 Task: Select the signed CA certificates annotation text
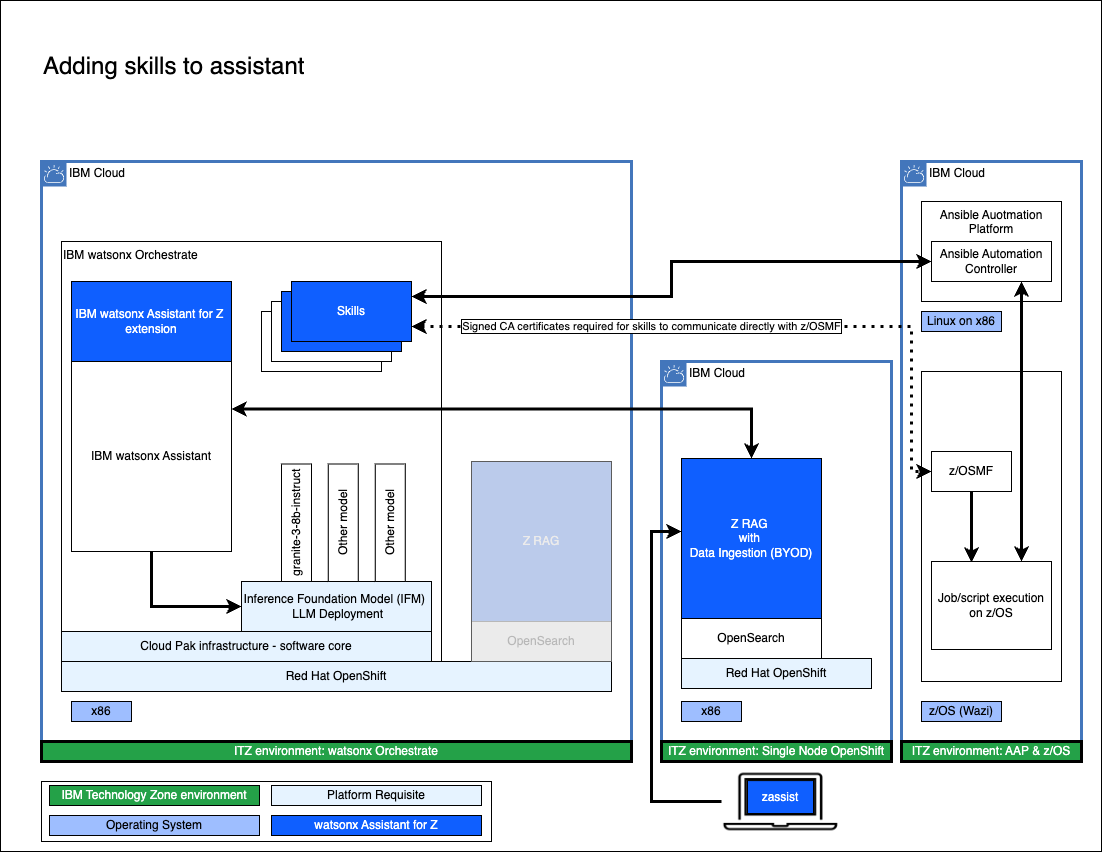[x=651, y=327]
